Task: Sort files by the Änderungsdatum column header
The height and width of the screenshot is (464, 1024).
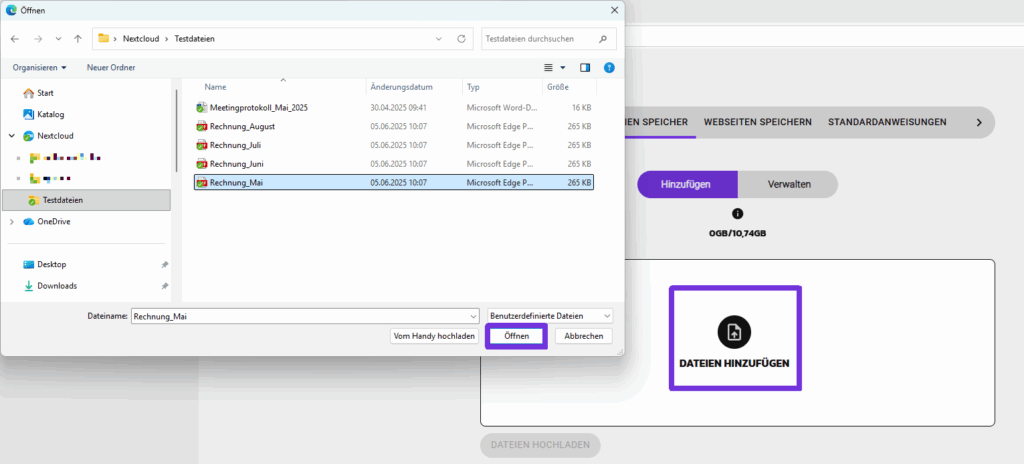Action: 400,87
